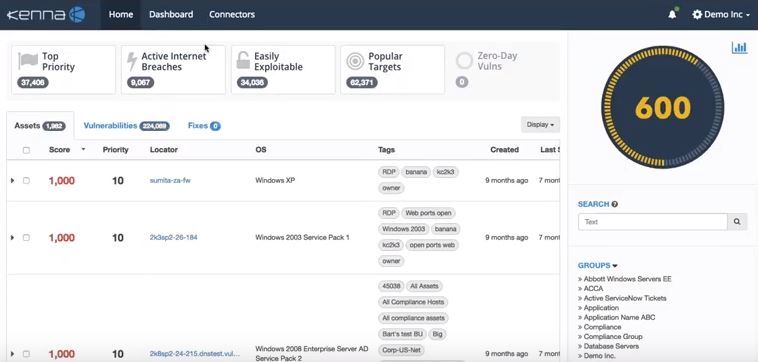Click the Windows 2003 Service Pack 1 cell
This screenshot has height=362, width=758.
pos(302,237)
